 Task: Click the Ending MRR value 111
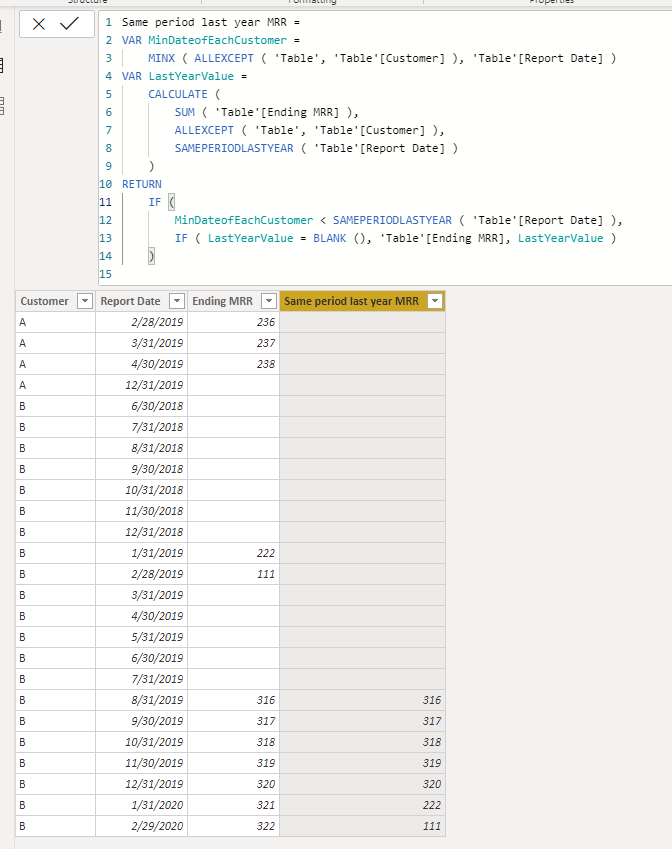pyautogui.click(x=233, y=574)
